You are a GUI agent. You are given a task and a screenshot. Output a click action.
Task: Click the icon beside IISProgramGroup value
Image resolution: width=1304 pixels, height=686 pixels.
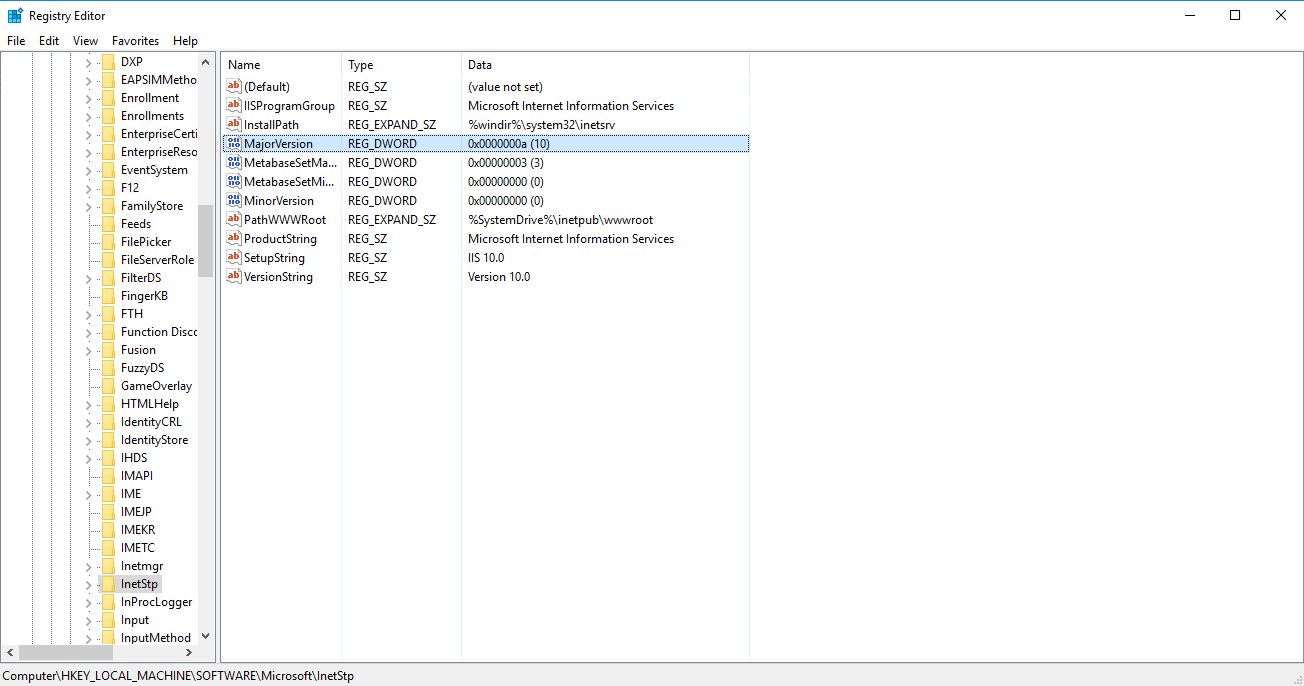(x=234, y=106)
